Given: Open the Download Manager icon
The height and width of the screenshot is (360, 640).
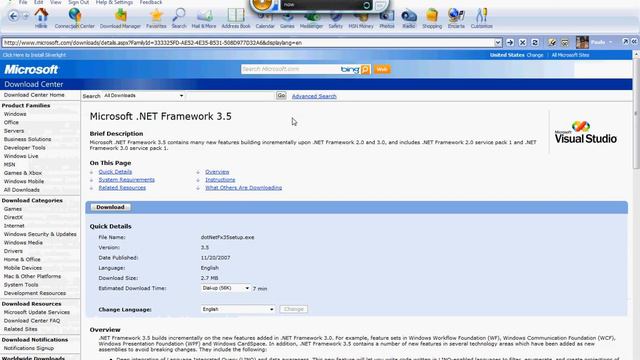Looking at the screenshot, I should 120,18.
